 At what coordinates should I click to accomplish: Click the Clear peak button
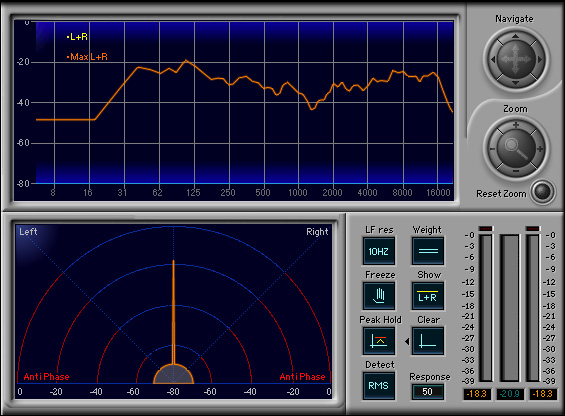click(428, 341)
